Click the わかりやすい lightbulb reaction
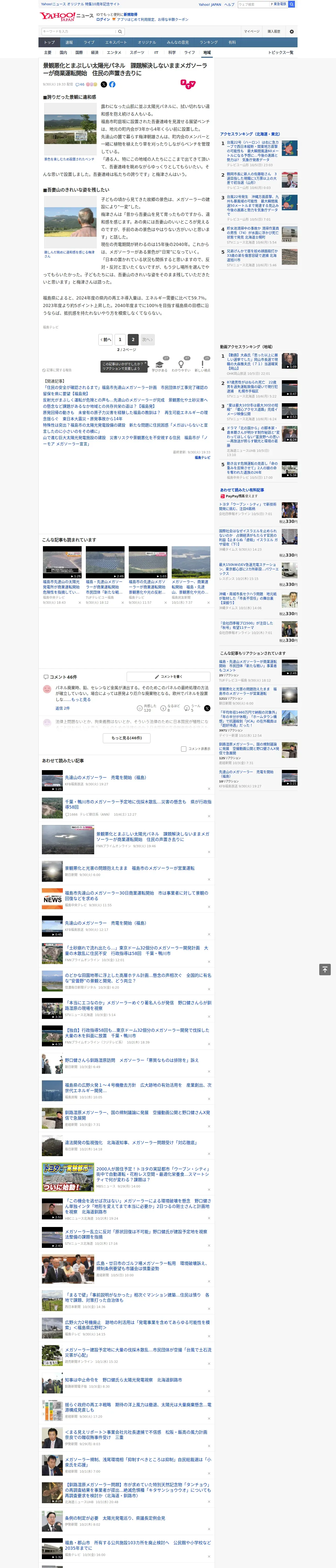Image resolution: width=336 pixels, height=1568 pixels. 181,364
